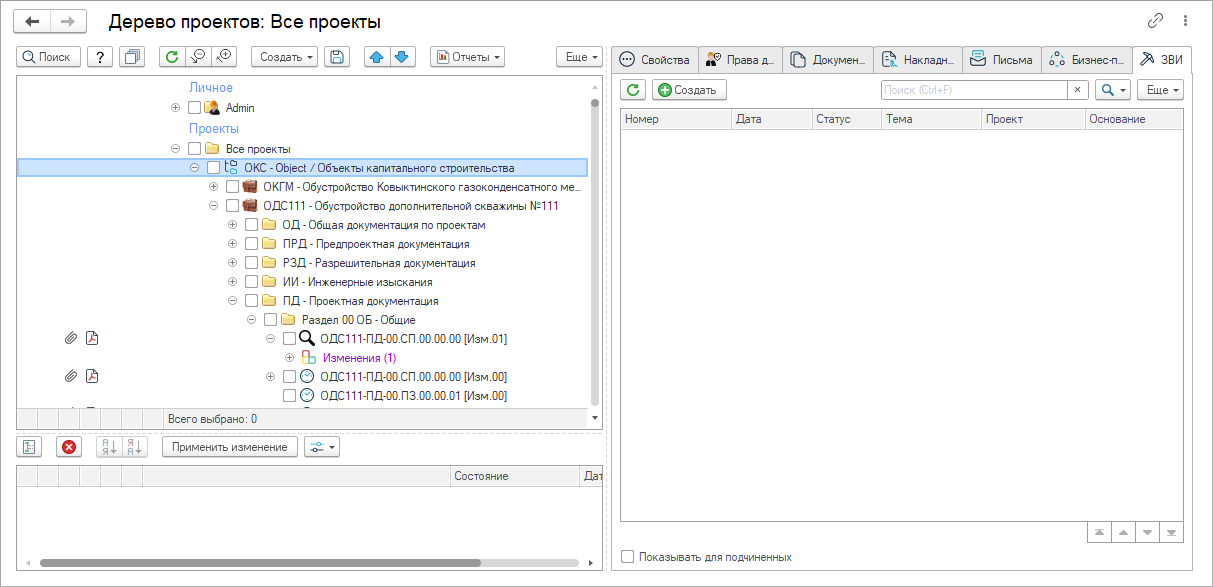Switch to the 'Письма' tab
1213x587 pixels.
tap(1002, 60)
